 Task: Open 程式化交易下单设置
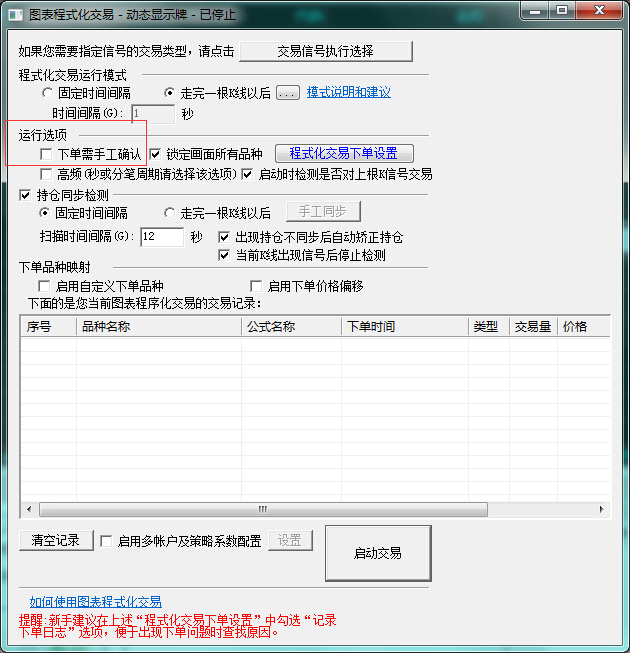(344, 153)
